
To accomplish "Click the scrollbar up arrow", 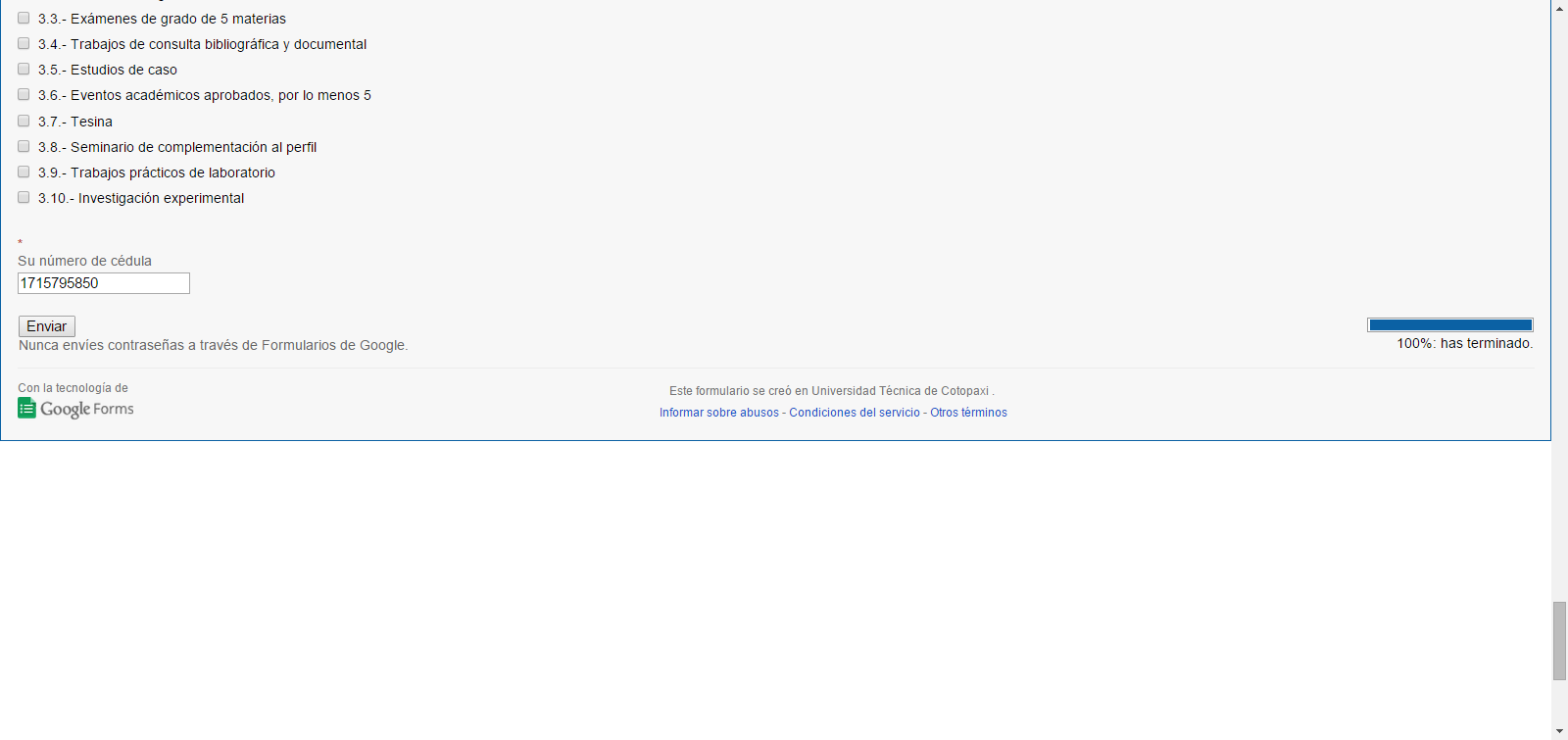I will [1559, 8].
